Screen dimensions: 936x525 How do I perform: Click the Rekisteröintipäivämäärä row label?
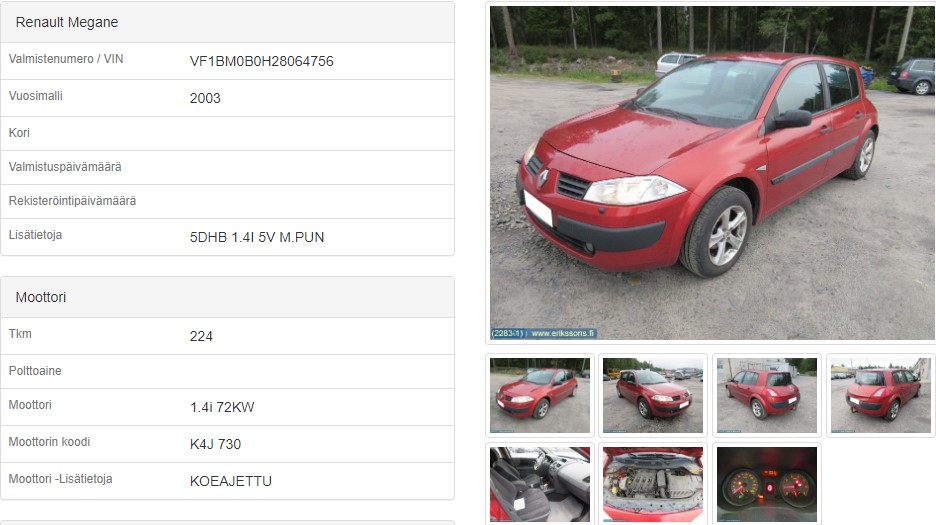72,201
